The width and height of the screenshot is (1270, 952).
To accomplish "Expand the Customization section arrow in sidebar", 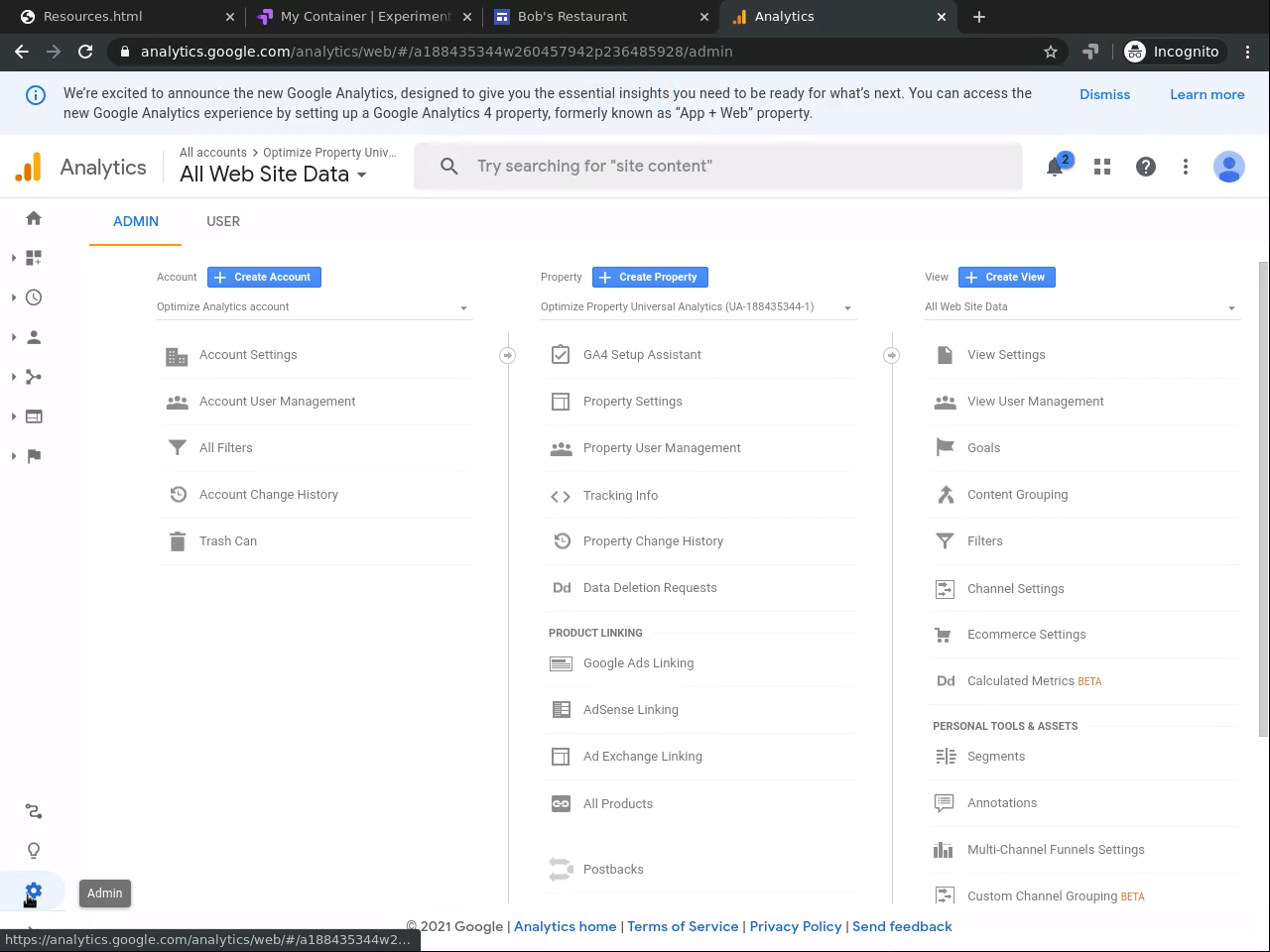I will pyautogui.click(x=14, y=258).
